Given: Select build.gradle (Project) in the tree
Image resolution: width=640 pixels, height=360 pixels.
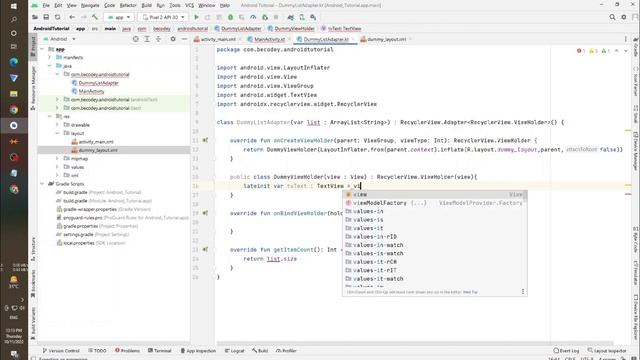Looking at the screenshot, I should [98, 192].
